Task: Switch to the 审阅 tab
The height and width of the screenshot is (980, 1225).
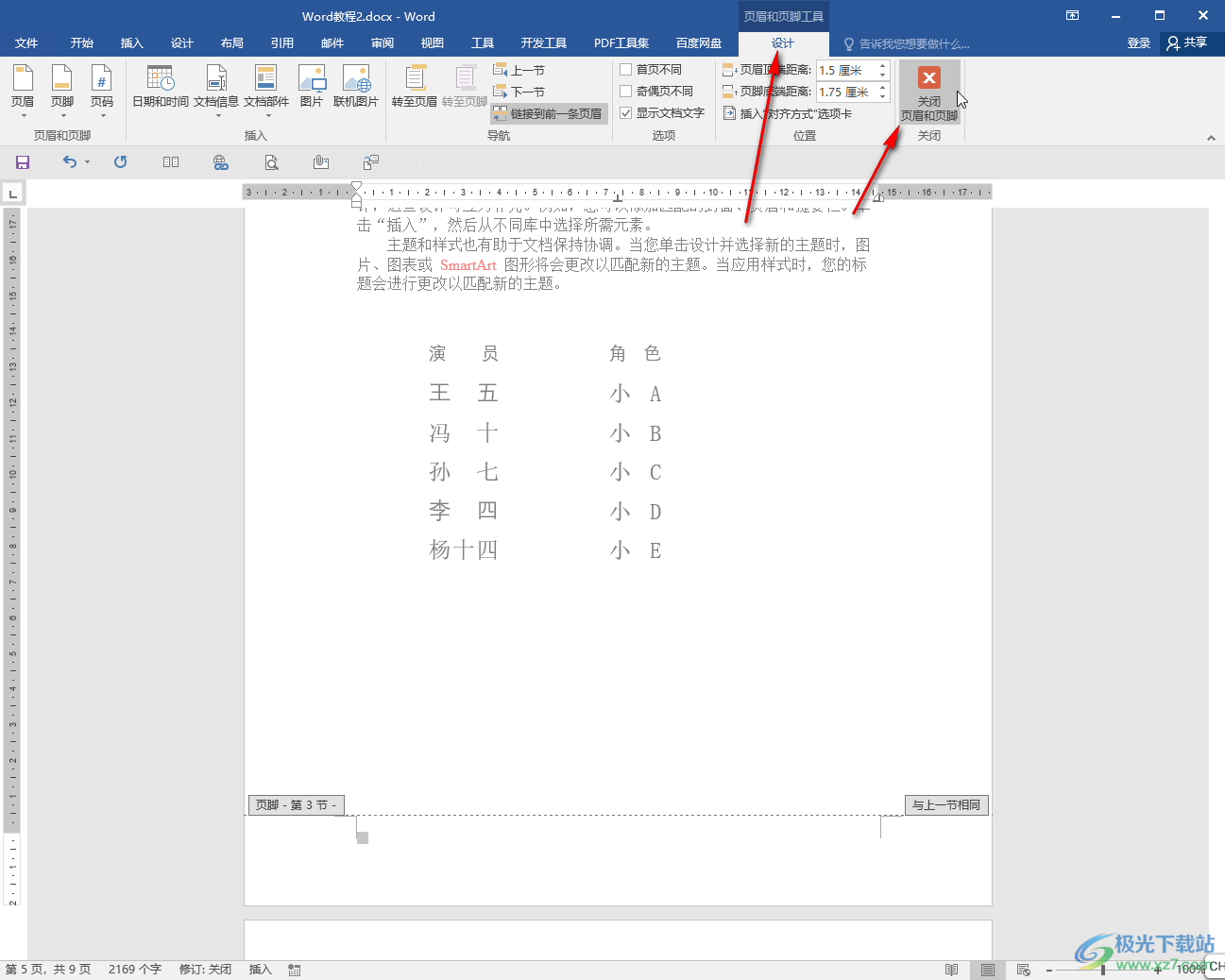Action: click(383, 43)
